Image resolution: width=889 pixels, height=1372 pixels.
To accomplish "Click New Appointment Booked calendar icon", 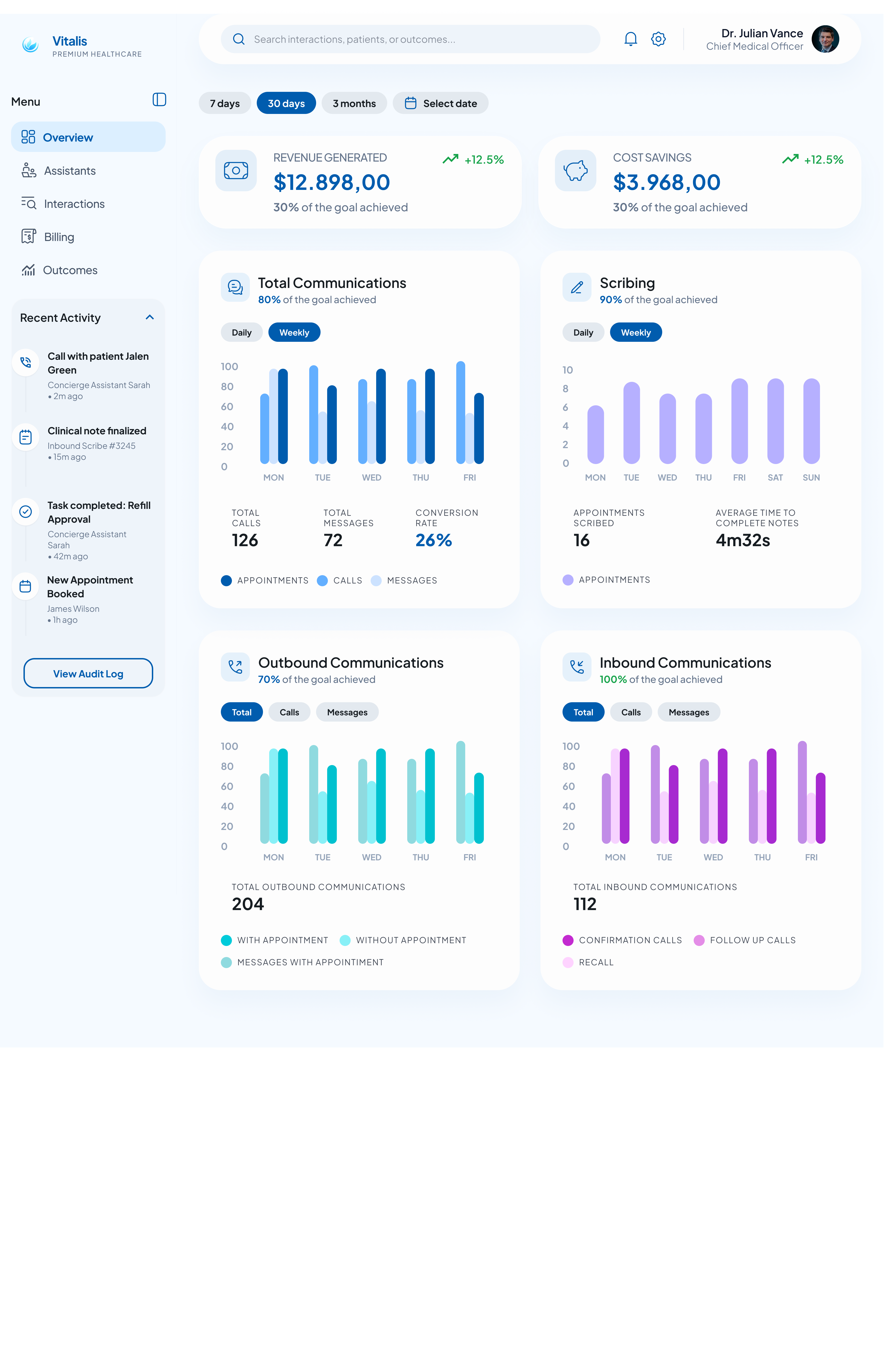I will [x=25, y=586].
